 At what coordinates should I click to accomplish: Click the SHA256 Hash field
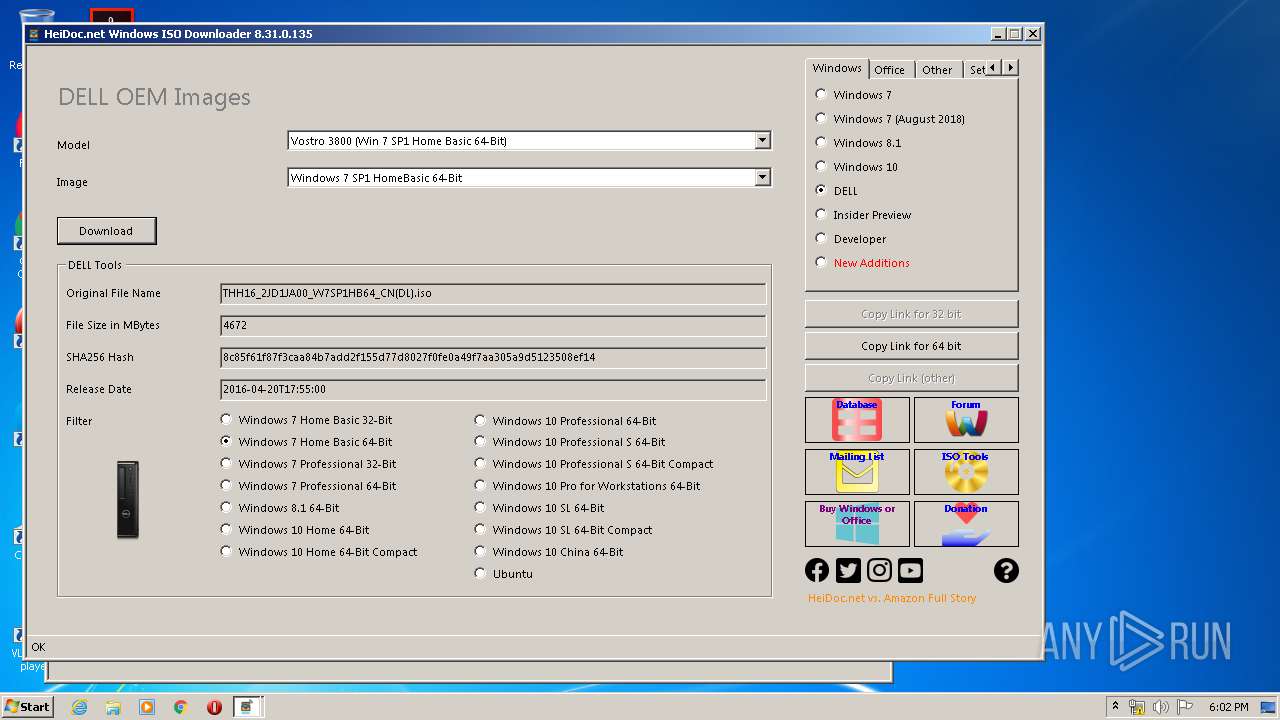493,358
